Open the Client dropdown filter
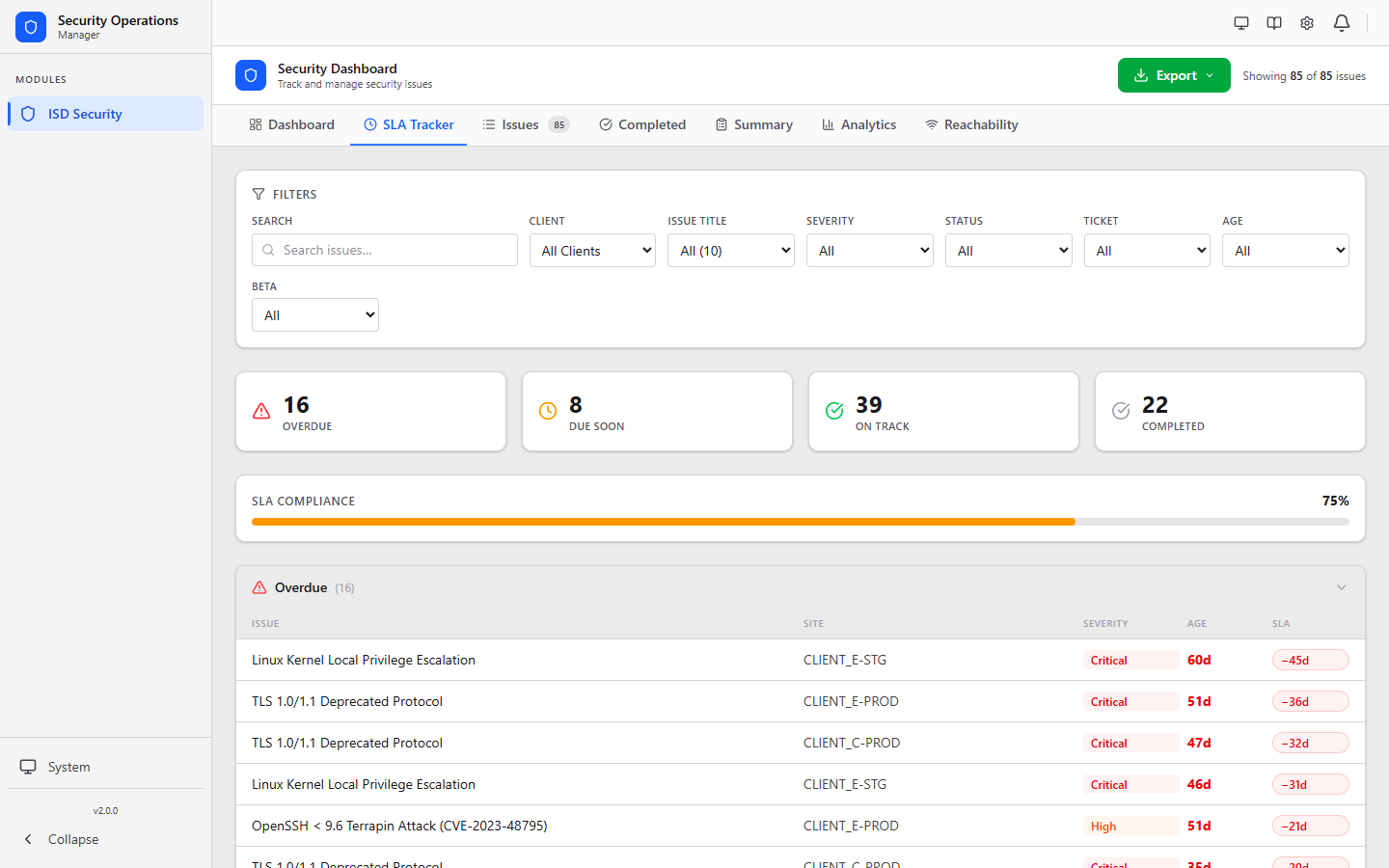Viewport: 1389px width, 868px height. pyautogui.click(x=592, y=251)
